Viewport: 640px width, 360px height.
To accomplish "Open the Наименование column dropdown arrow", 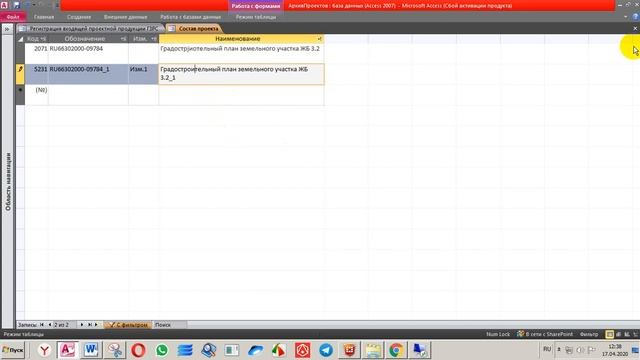I will (x=320, y=39).
